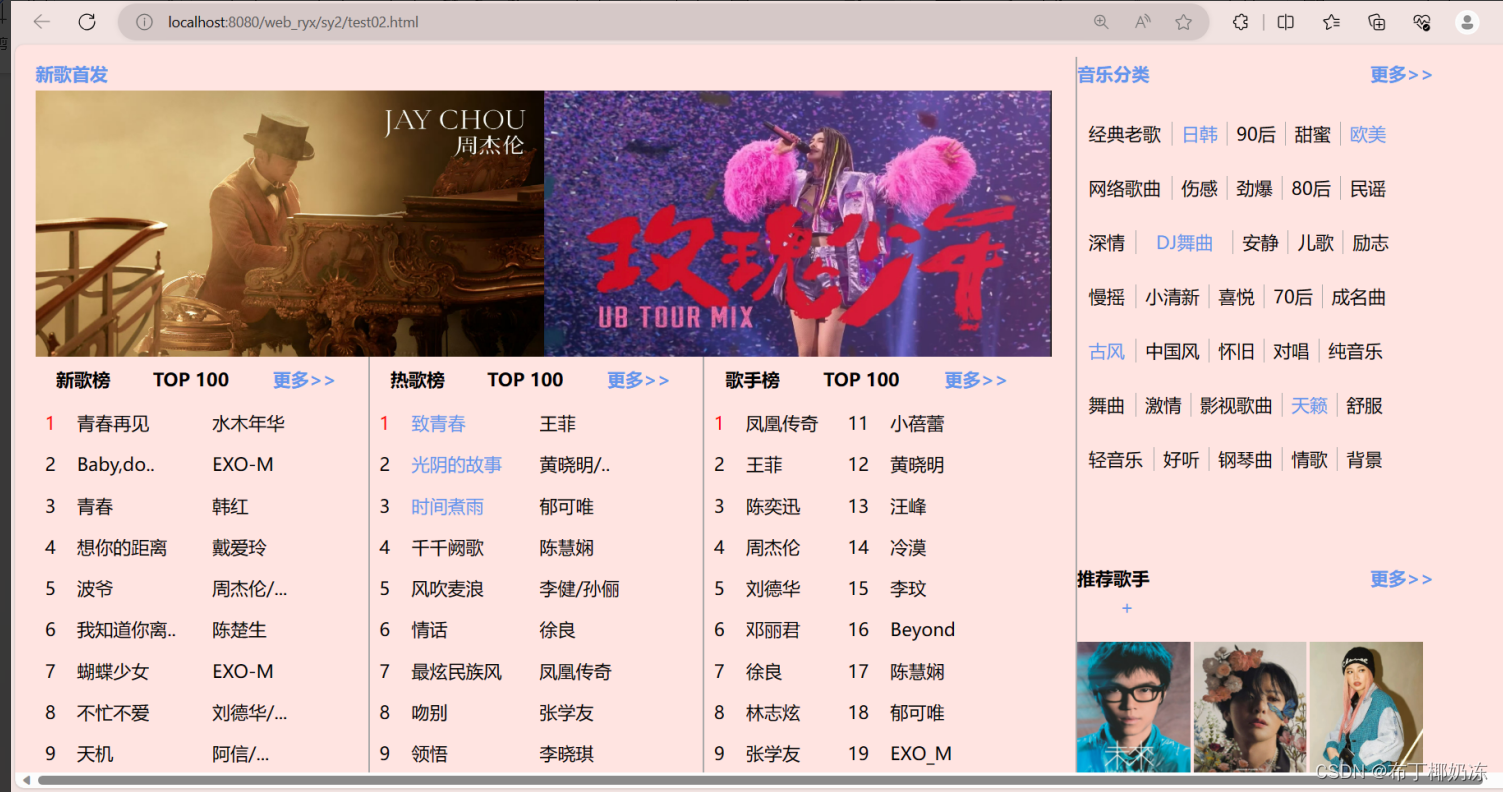Click singer 邓丽君 in 歌手榜

click(x=773, y=630)
